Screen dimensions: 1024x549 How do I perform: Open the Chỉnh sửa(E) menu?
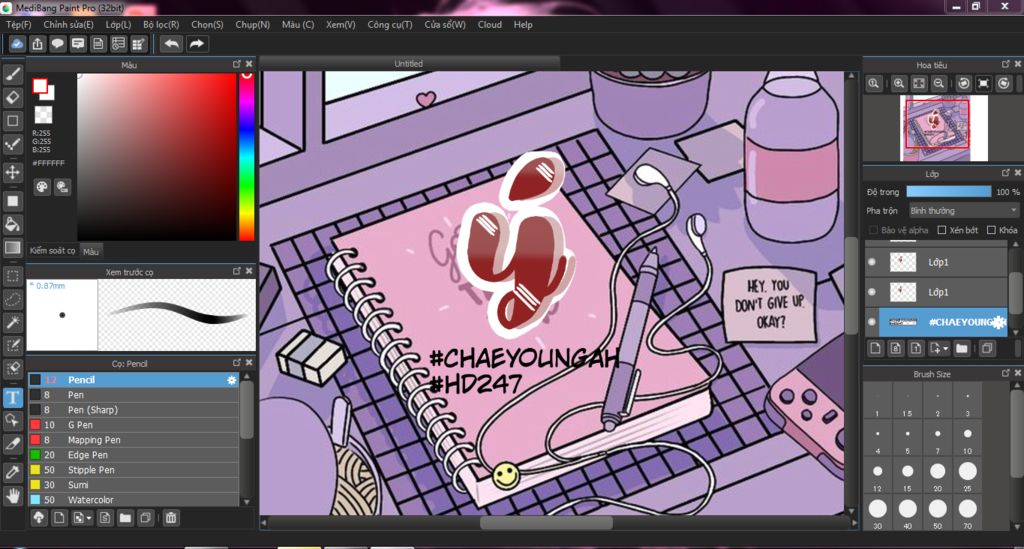(69, 25)
